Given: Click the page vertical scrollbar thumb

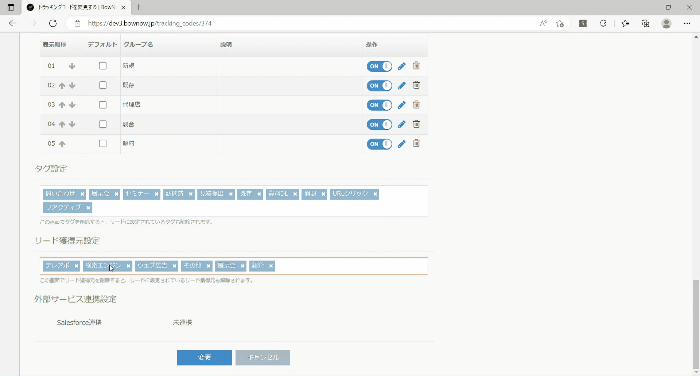Looking at the screenshot, I should [696, 324].
